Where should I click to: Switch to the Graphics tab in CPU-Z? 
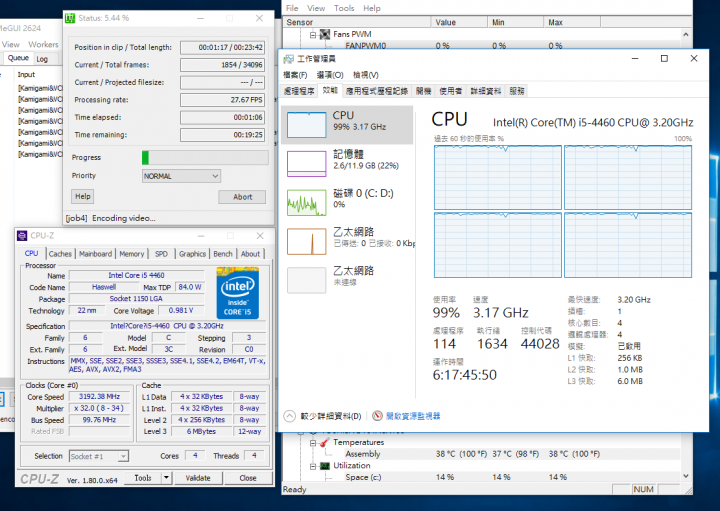(x=192, y=254)
